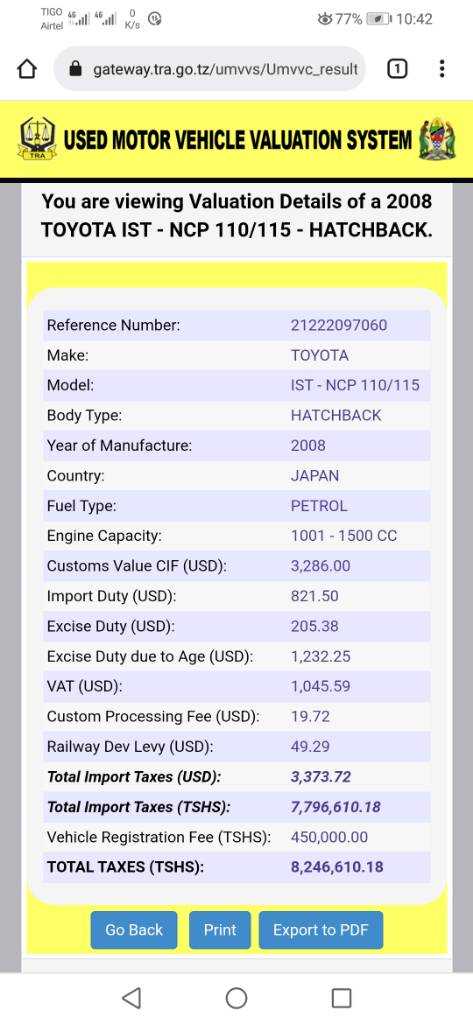Tap the Android home circle button
Image resolution: width=473 pixels, height=1024 pixels.
click(236, 997)
